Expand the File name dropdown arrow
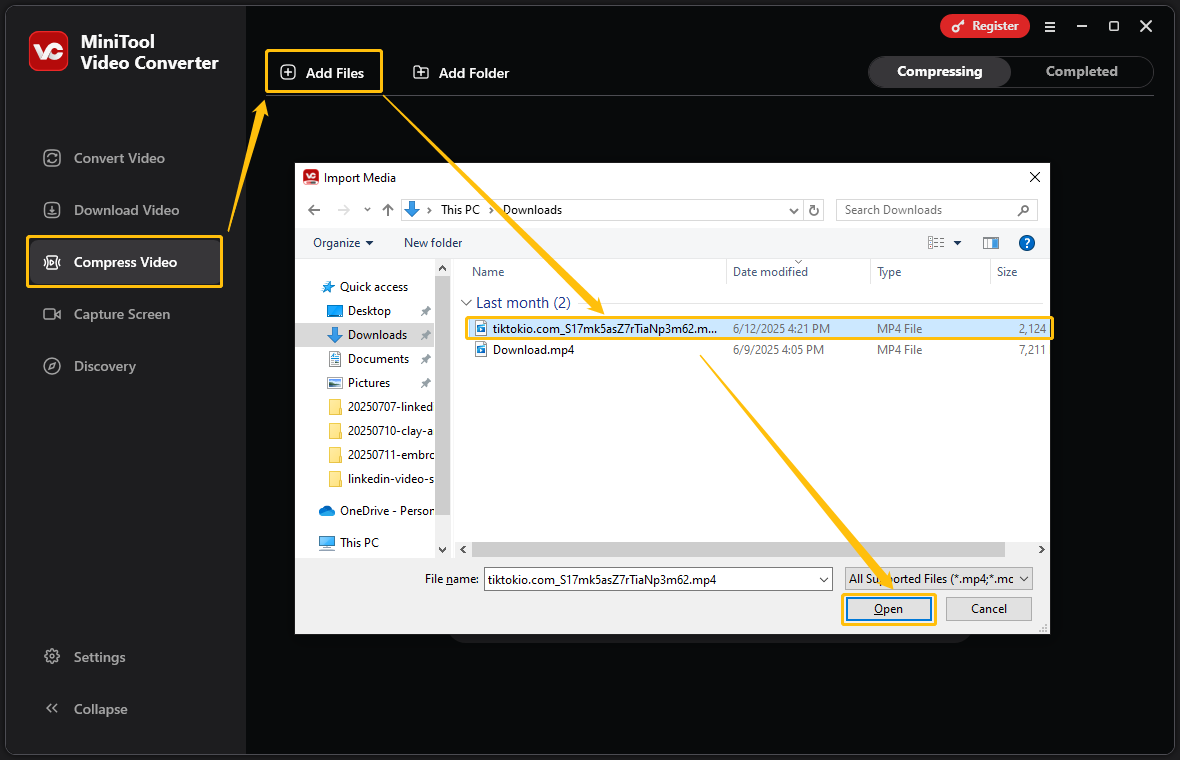 click(x=824, y=579)
